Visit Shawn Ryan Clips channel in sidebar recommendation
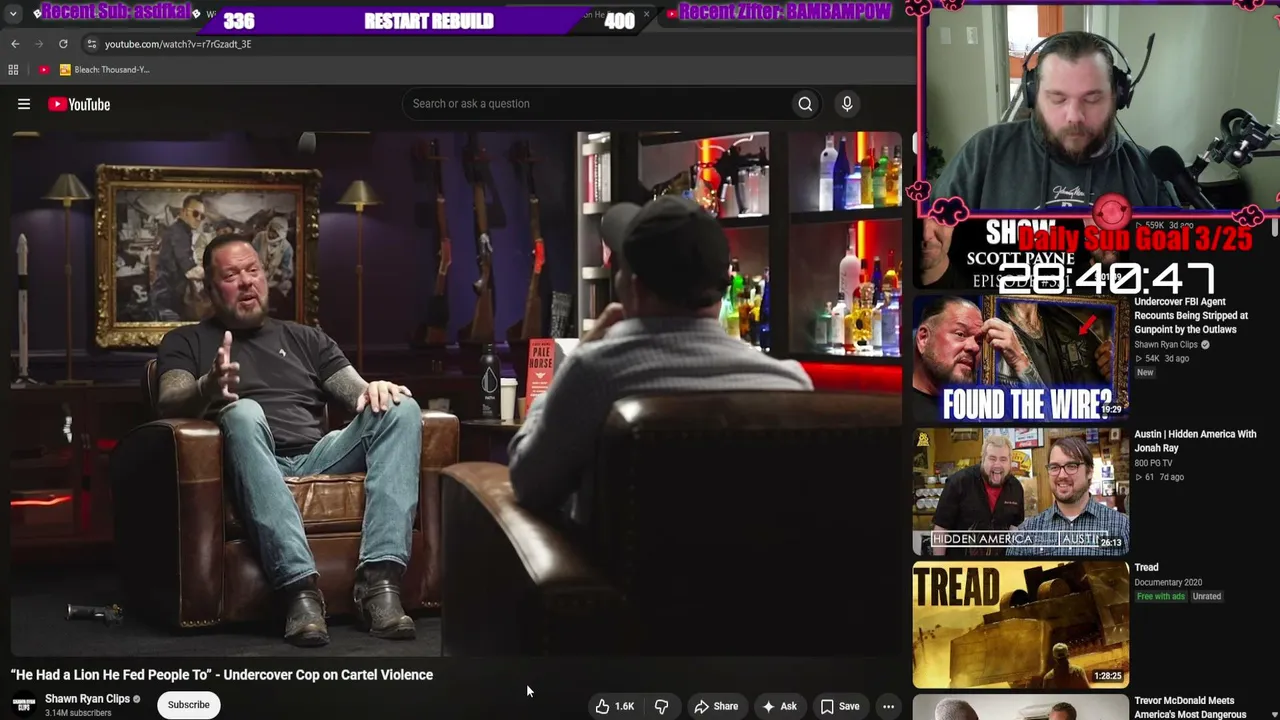This screenshot has width=1280, height=720. [1166, 345]
